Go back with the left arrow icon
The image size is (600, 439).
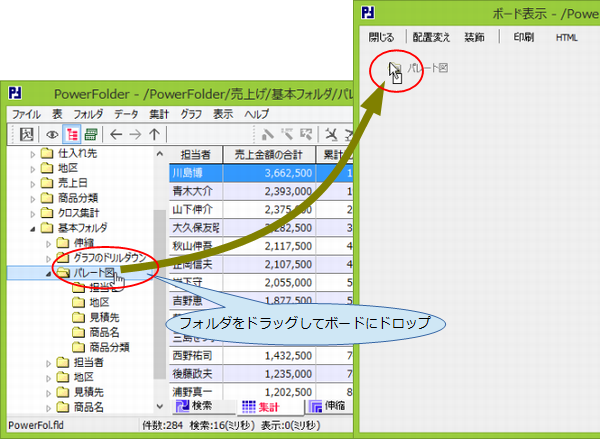[x=116, y=134]
